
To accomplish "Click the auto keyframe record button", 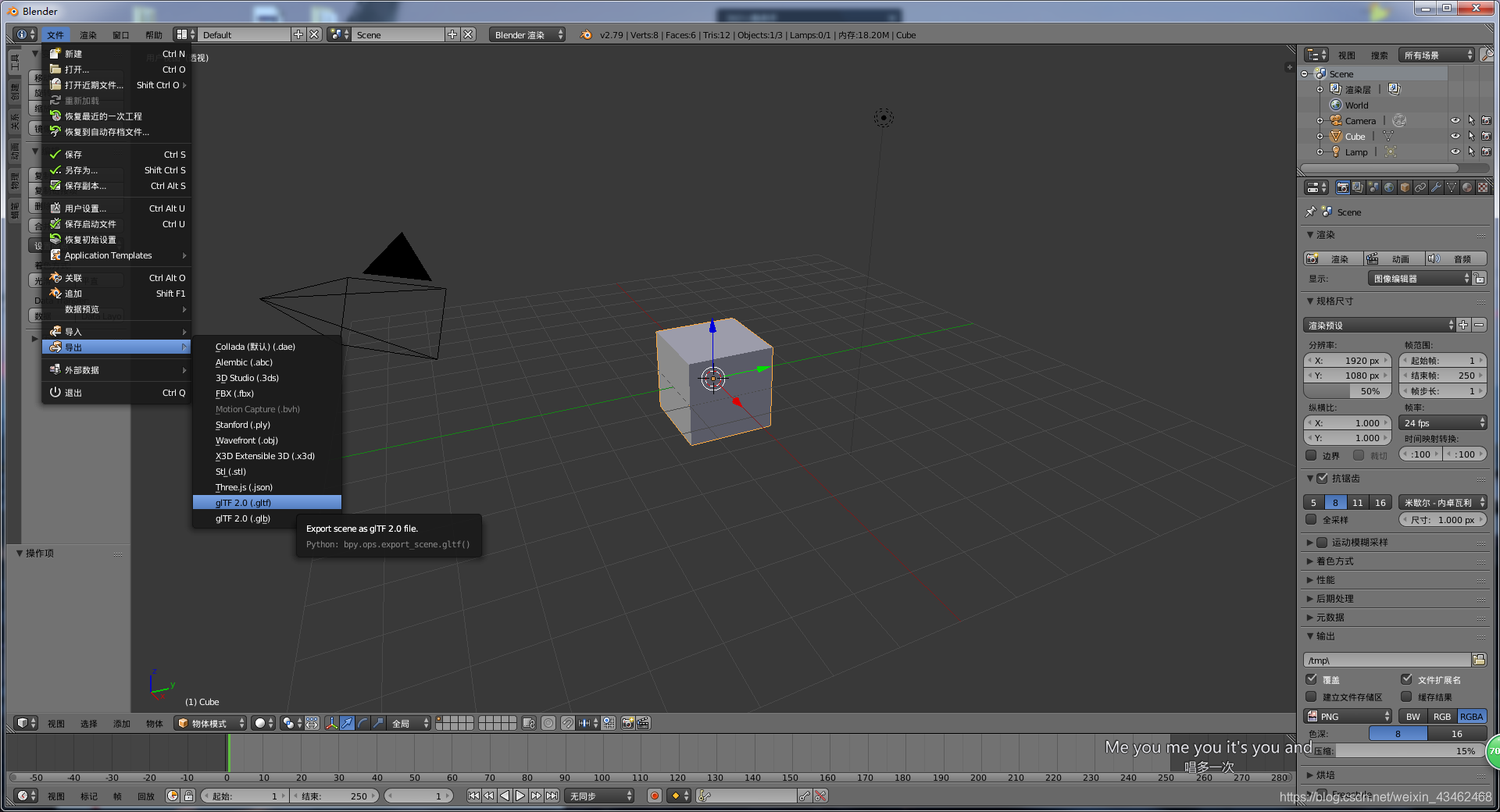I will click(655, 796).
